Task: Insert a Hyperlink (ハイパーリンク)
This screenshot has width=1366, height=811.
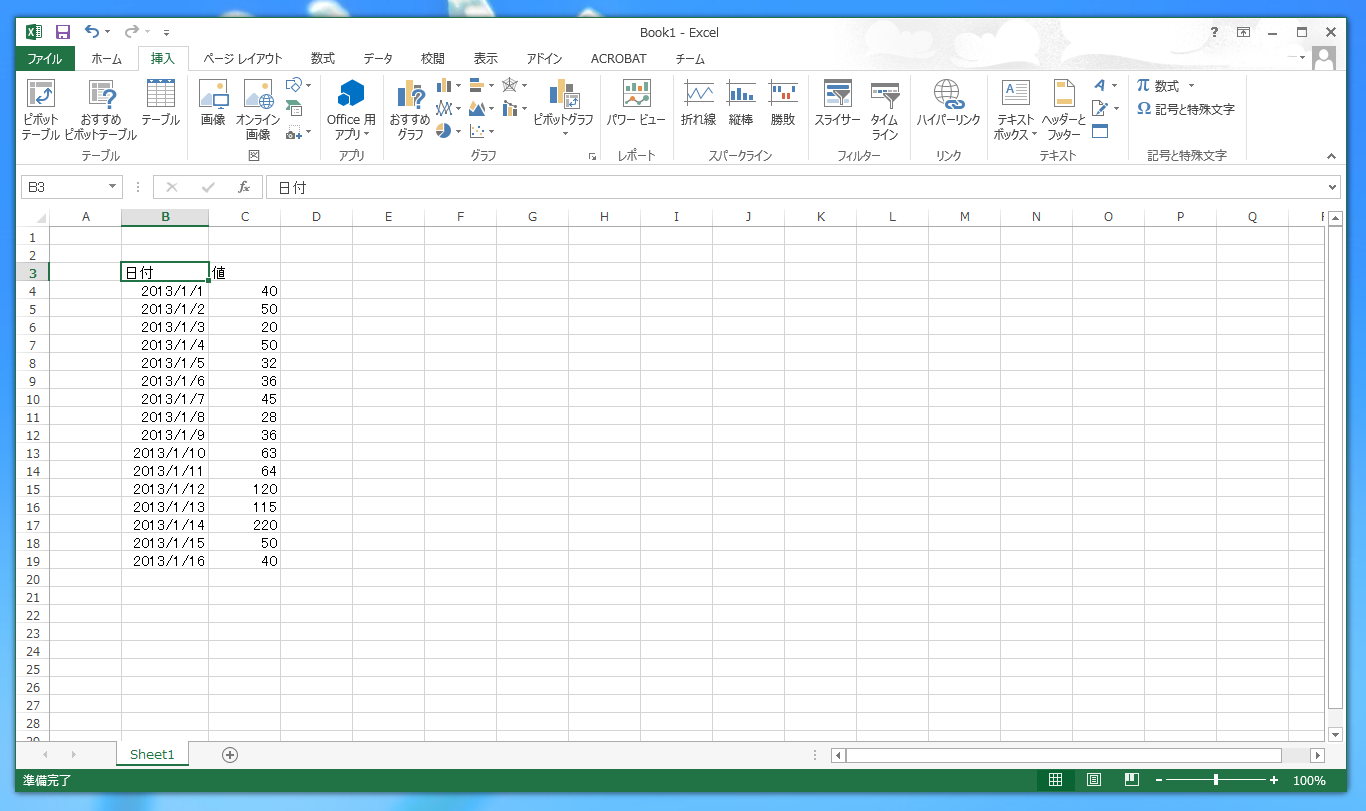Action: pyautogui.click(x=948, y=103)
